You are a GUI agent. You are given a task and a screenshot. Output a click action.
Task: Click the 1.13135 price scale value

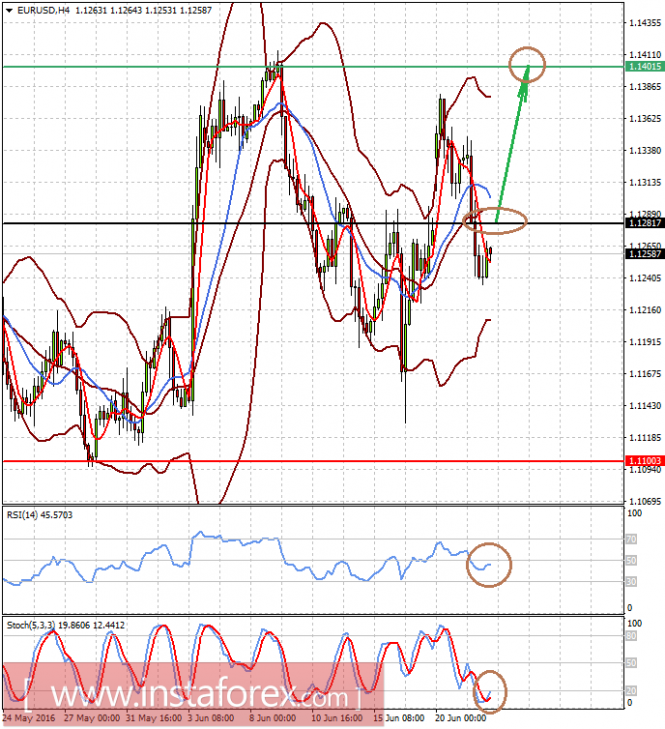click(645, 183)
